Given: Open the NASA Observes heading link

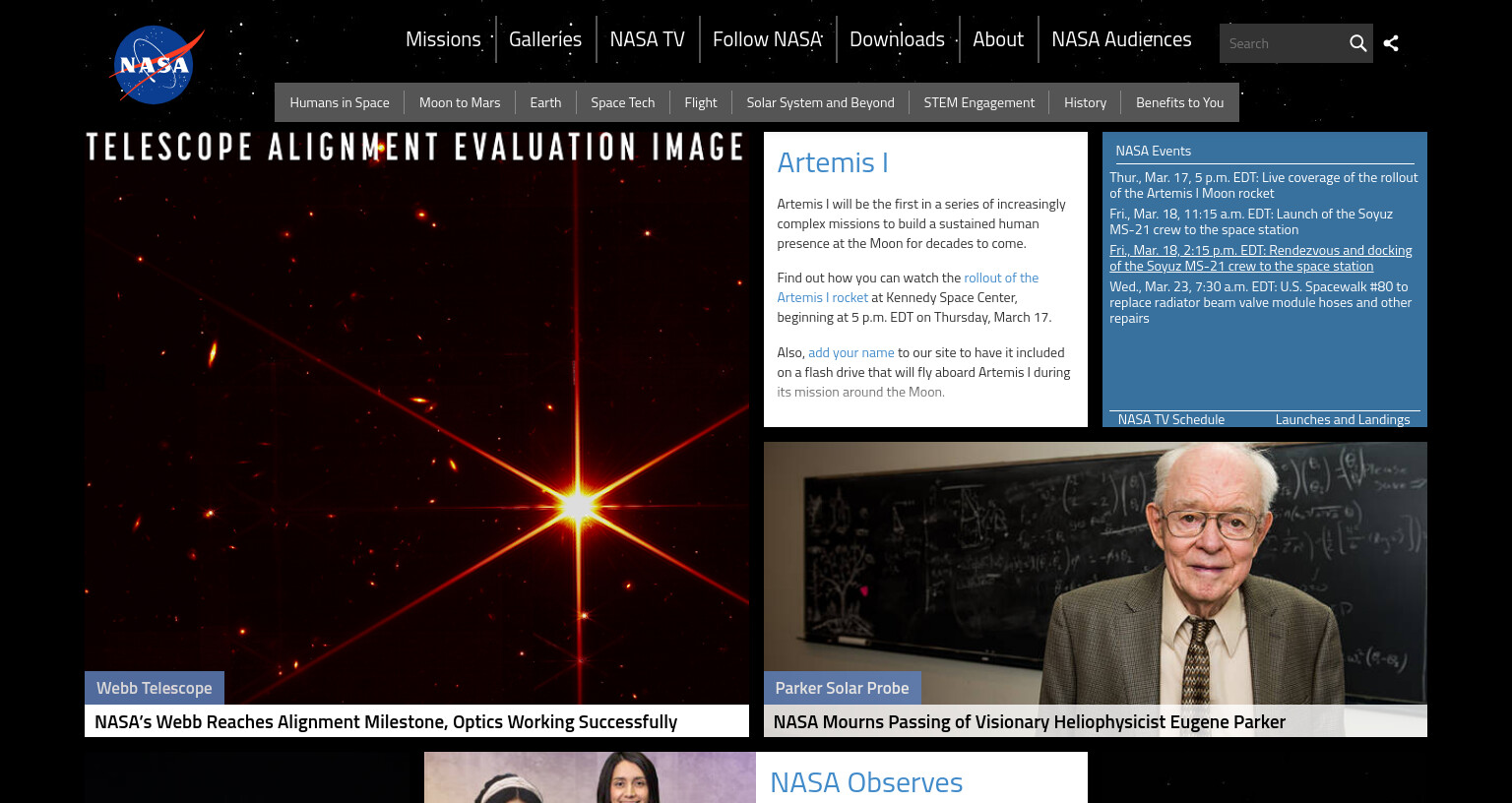Looking at the screenshot, I should 866,782.
